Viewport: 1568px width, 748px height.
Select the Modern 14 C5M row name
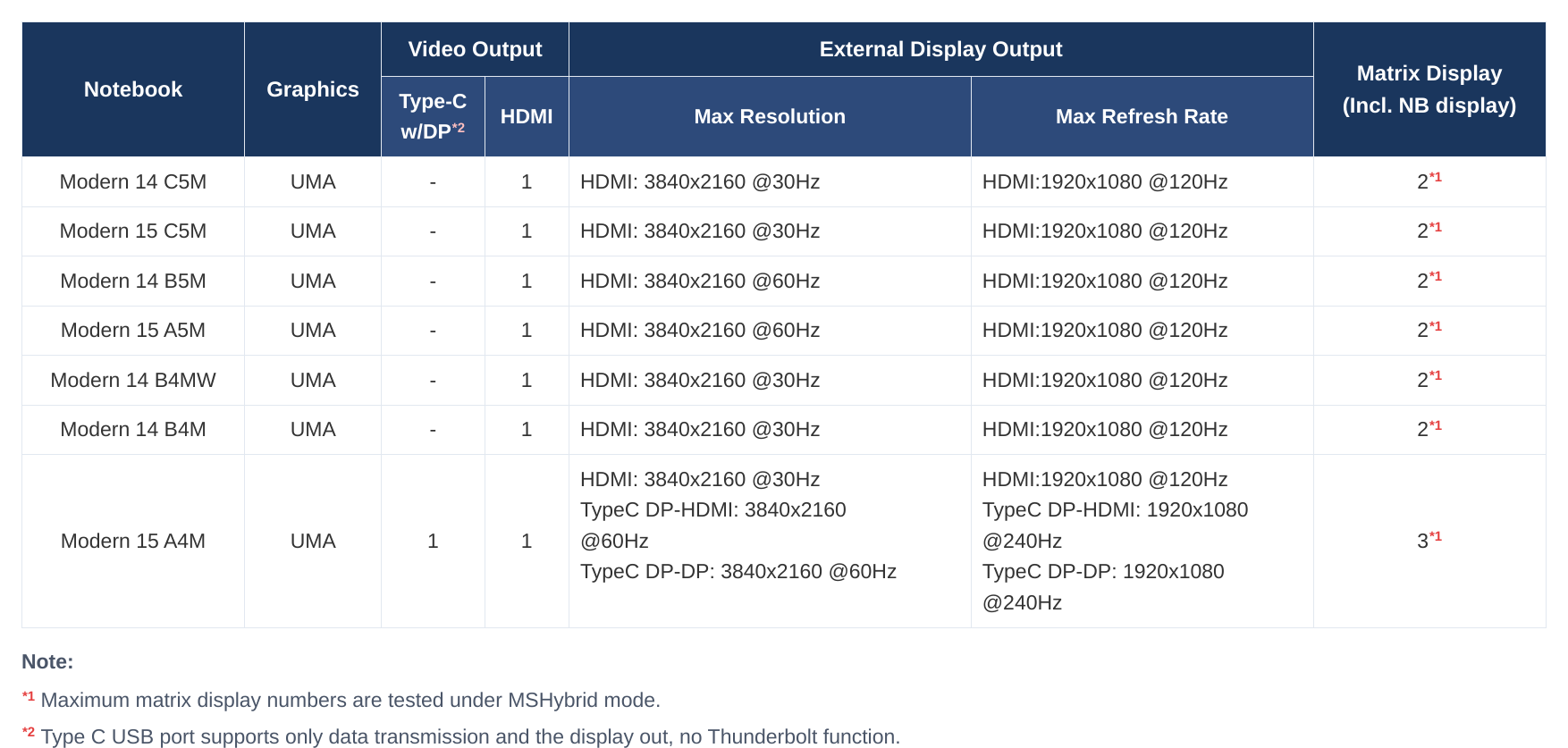point(133,181)
